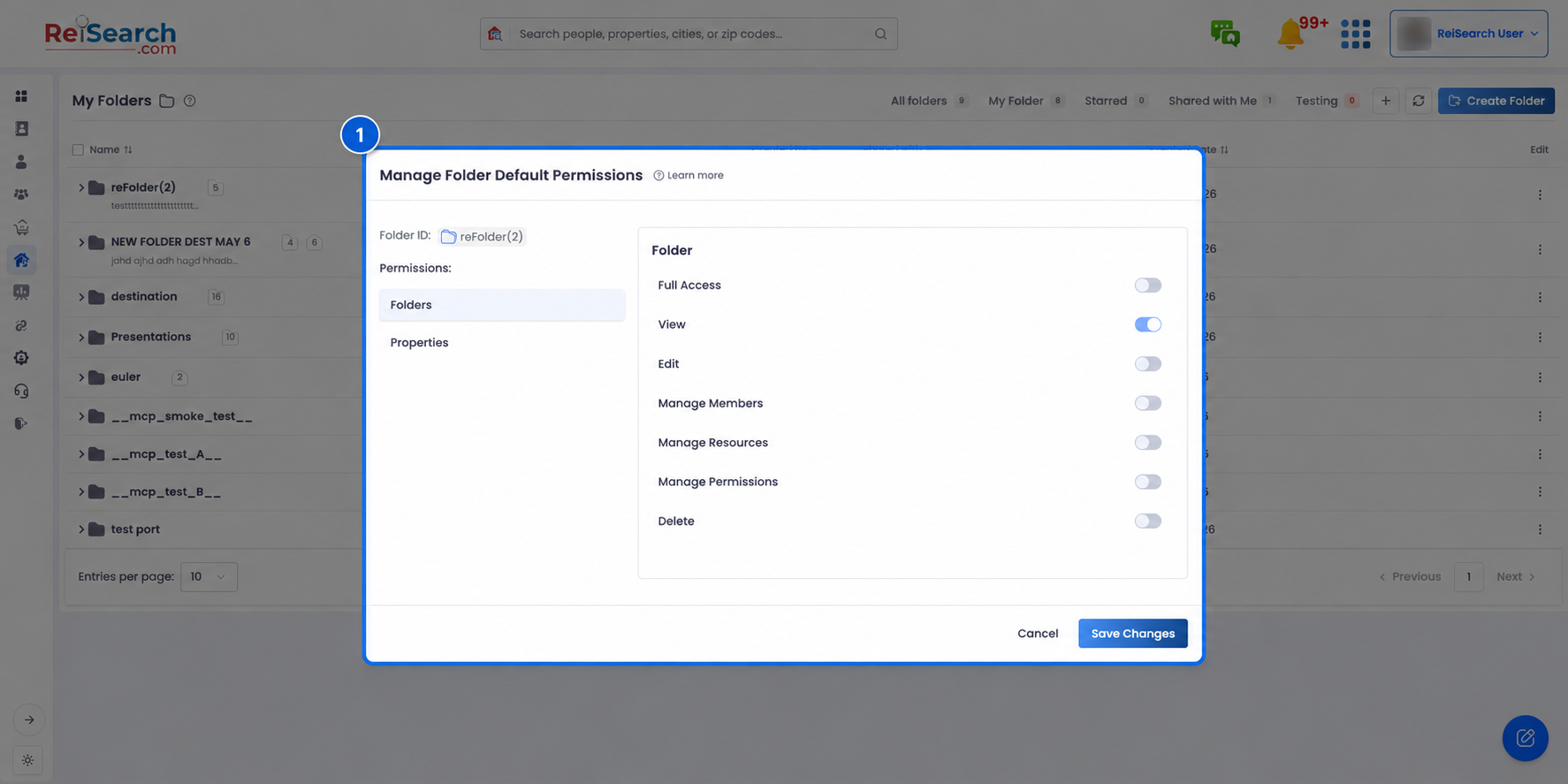Expand the sidebar with the arrow icon
Screen dimensions: 1568x784
point(28,719)
